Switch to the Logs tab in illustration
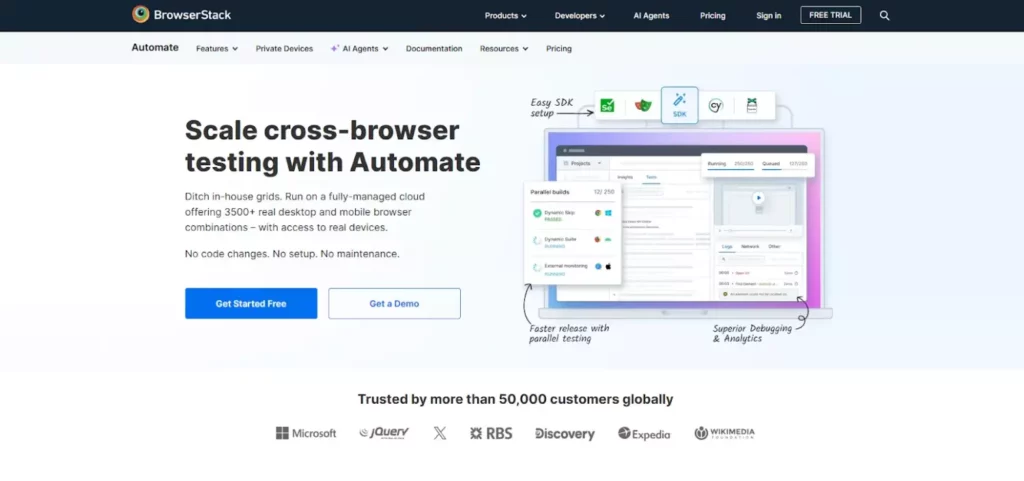Screen dimensions: 1024x481 pos(727,247)
